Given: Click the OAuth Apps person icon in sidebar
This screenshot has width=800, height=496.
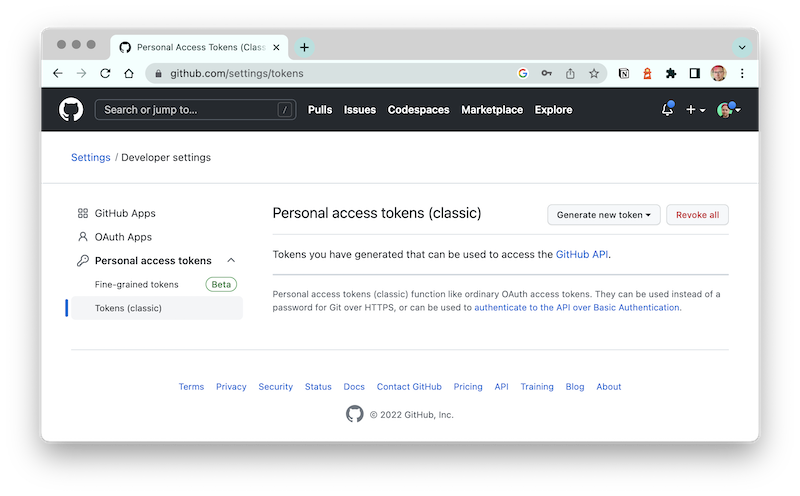Looking at the screenshot, I should tap(83, 237).
